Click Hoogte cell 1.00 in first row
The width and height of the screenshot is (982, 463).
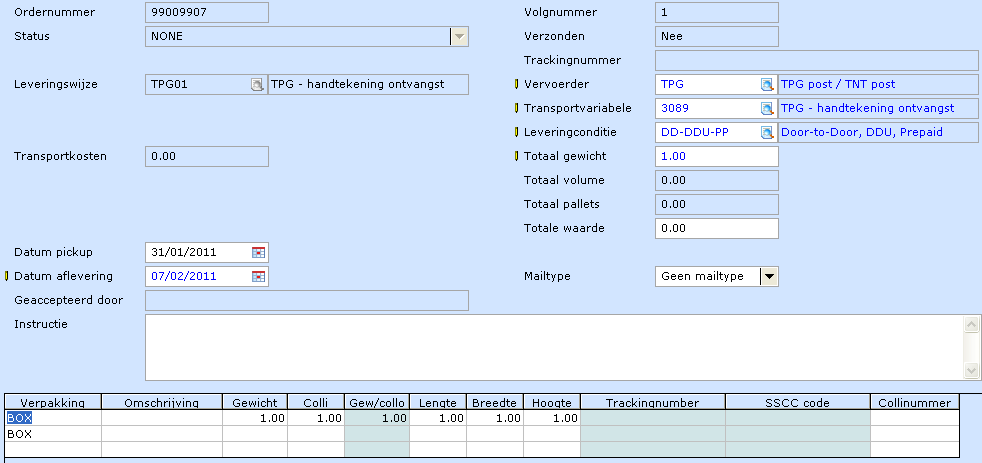pos(552,418)
